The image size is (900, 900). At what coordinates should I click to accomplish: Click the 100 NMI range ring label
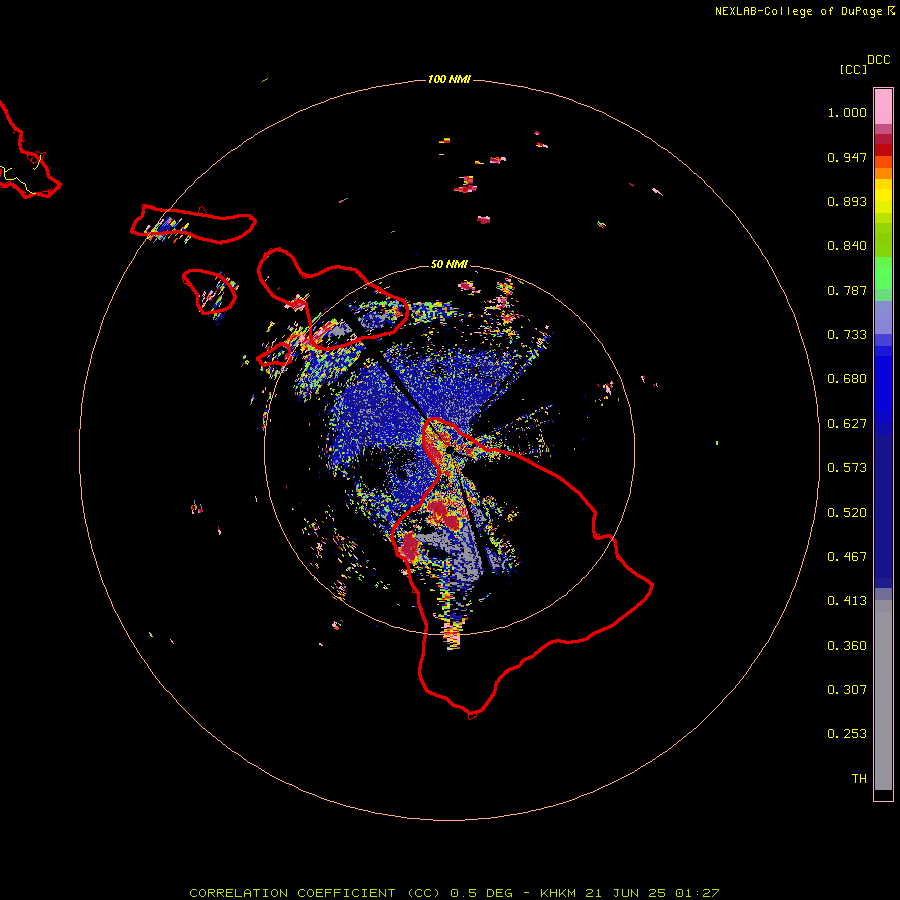coord(449,79)
